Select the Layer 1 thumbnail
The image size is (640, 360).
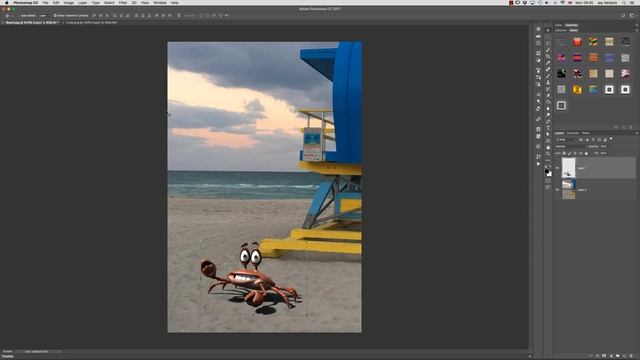pos(568,168)
